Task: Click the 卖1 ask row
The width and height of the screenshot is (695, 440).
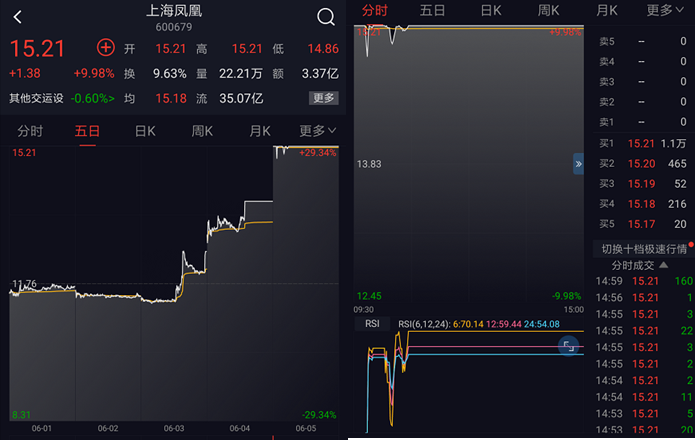Action: point(643,121)
